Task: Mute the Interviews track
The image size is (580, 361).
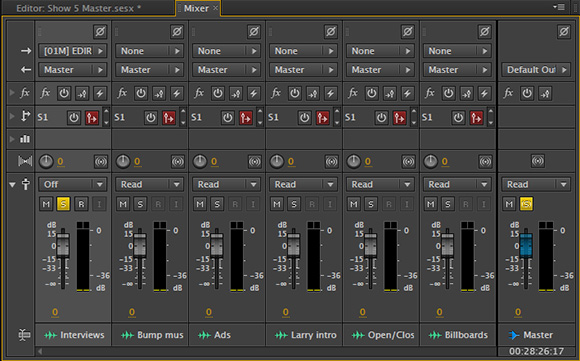Action: click(x=46, y=204)
